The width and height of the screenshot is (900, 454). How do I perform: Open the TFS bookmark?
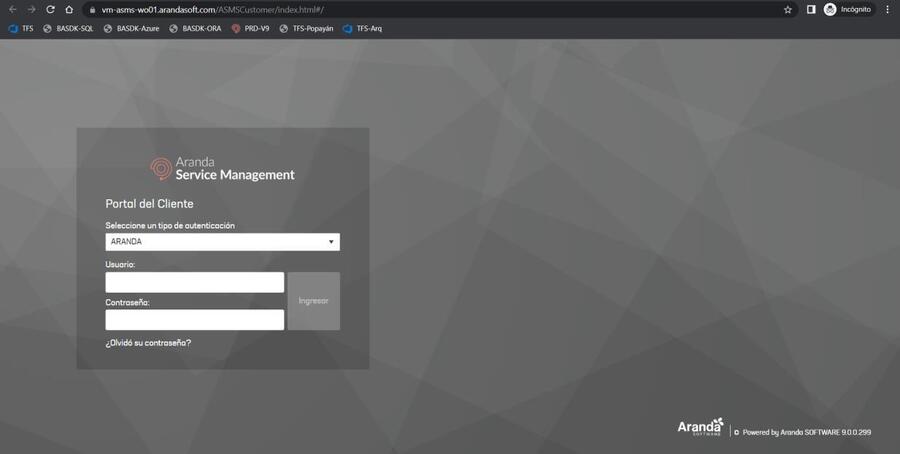(21, 28)
